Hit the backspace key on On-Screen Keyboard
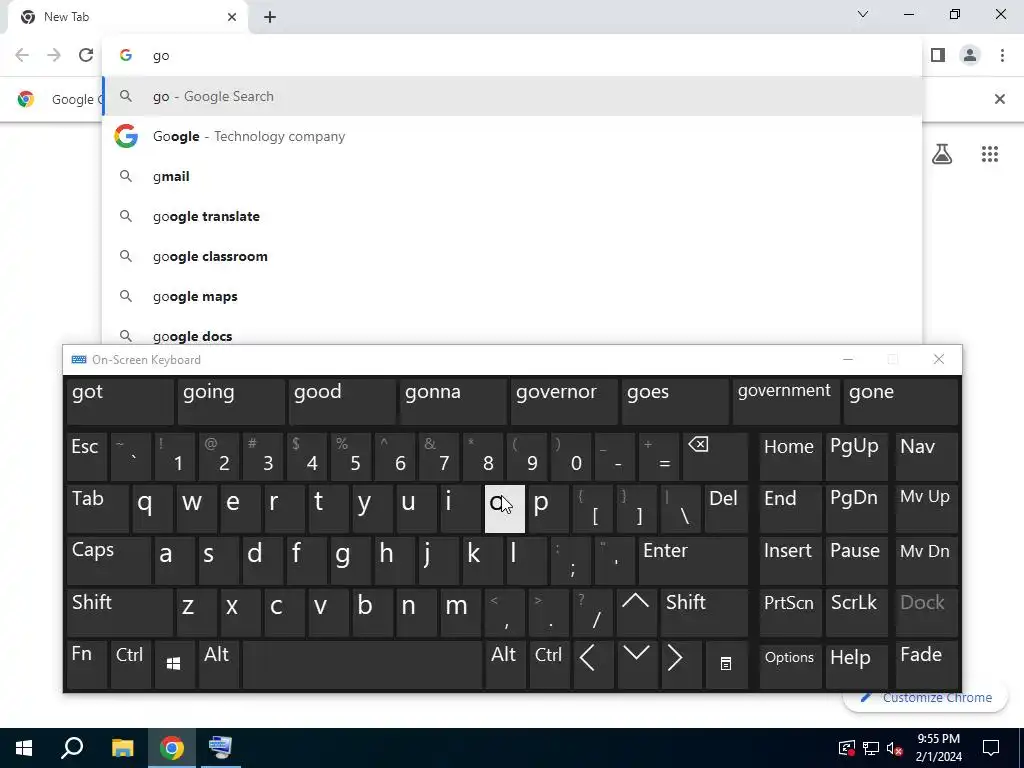Image resolution: width=1024 pixels, height=768 pixels. [x=714, y=455]
